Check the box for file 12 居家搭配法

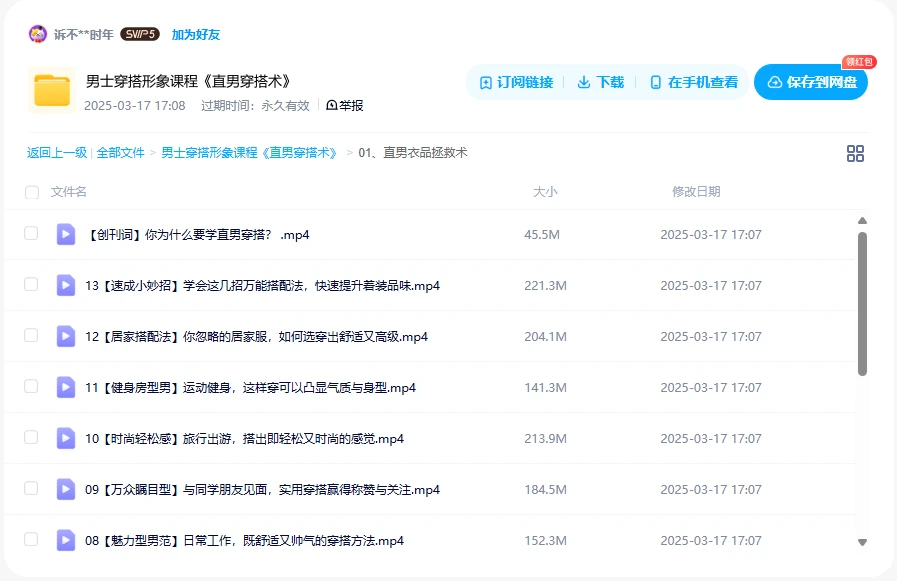point(31,335)
